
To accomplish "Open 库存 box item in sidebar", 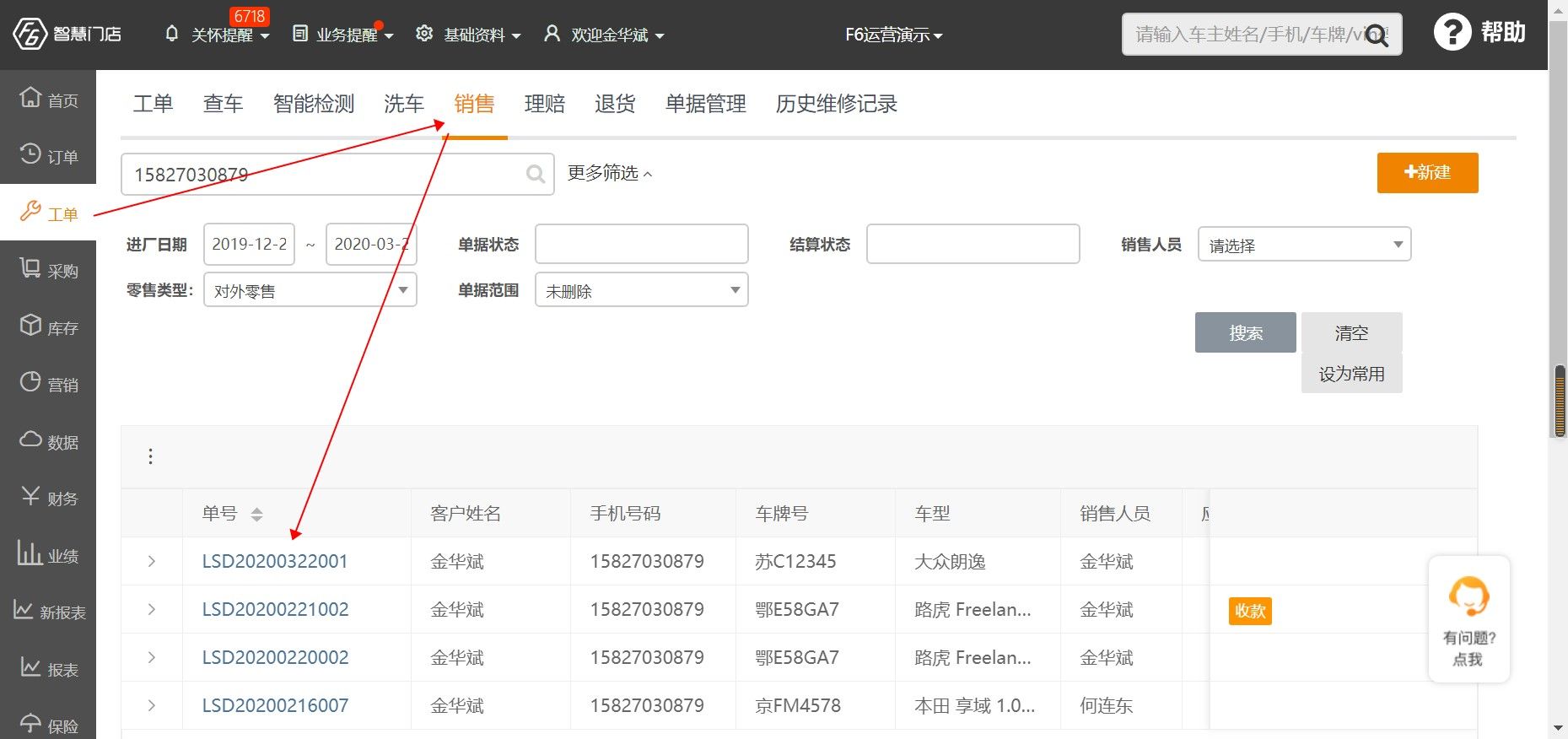I will pos(48,326).
